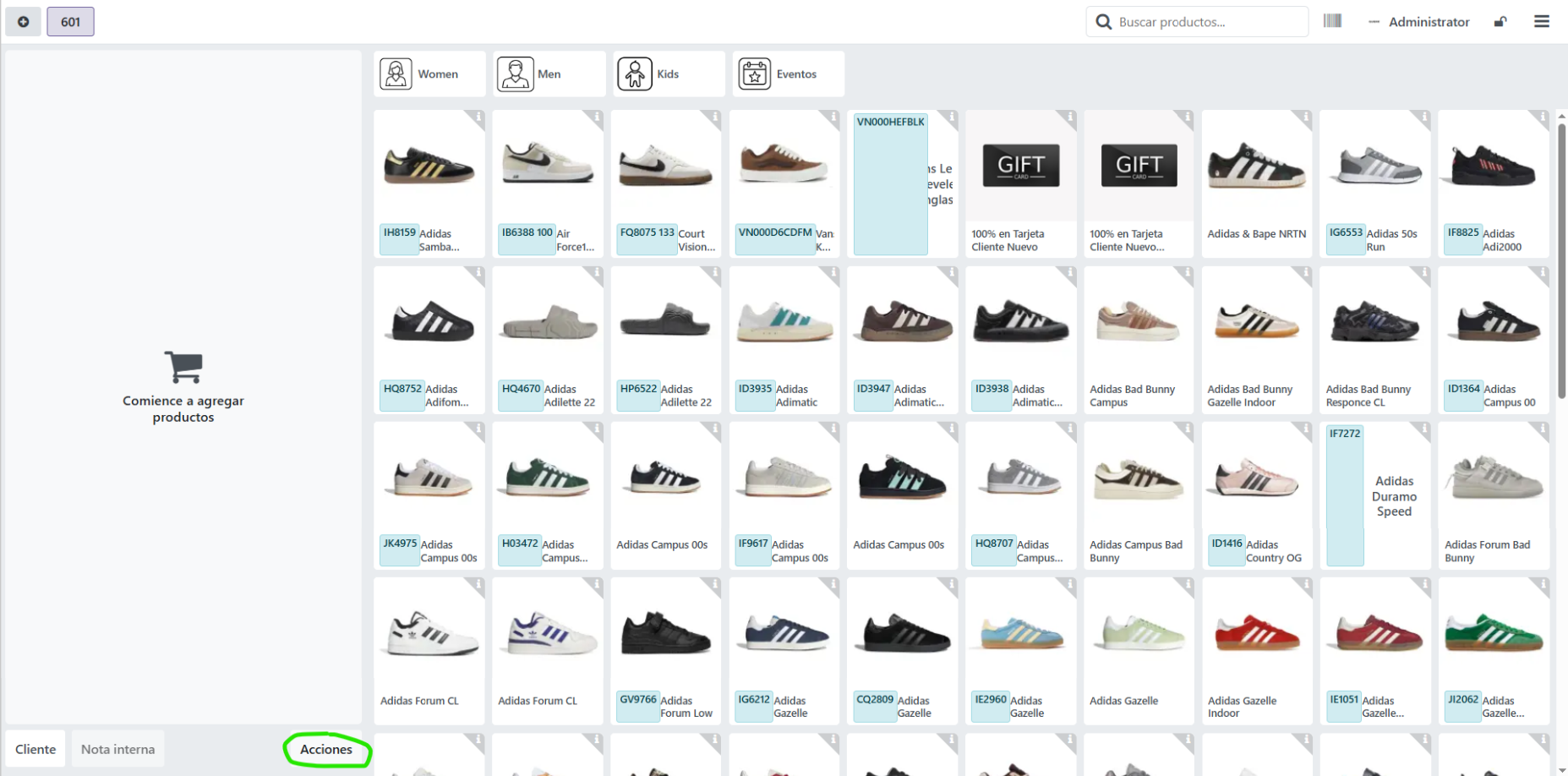Screen dimensions: 1568x776
Task: Open the Cliente button
Action: (36, 749)
